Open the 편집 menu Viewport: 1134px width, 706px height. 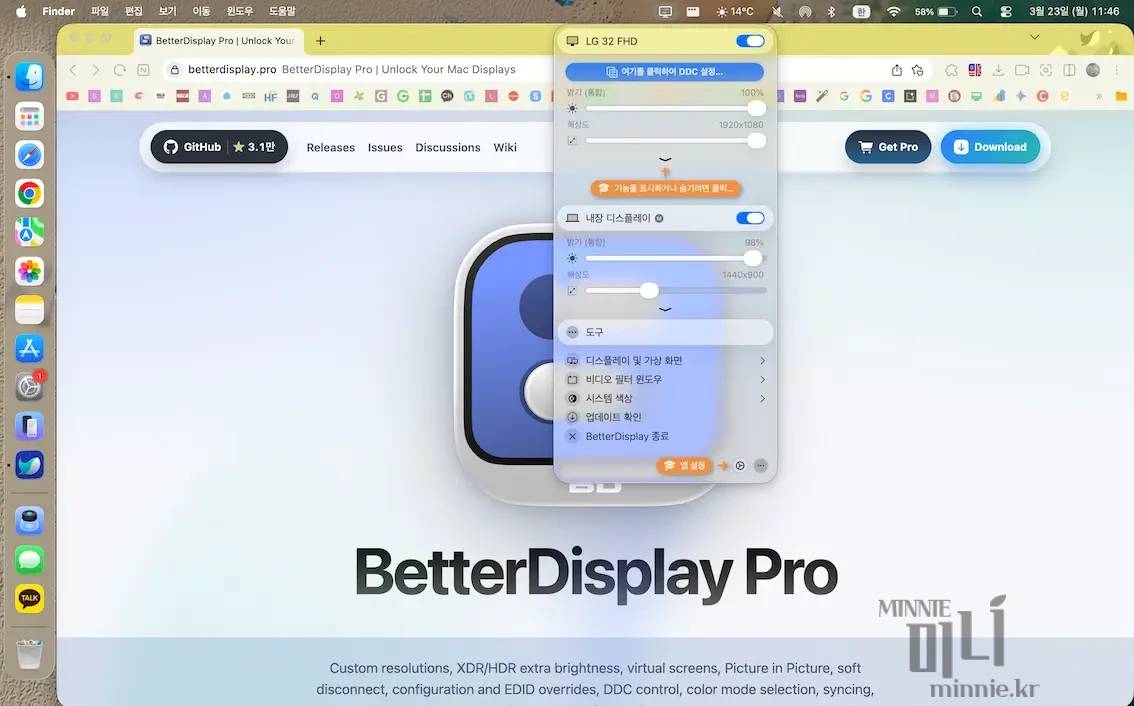[134, 12]
